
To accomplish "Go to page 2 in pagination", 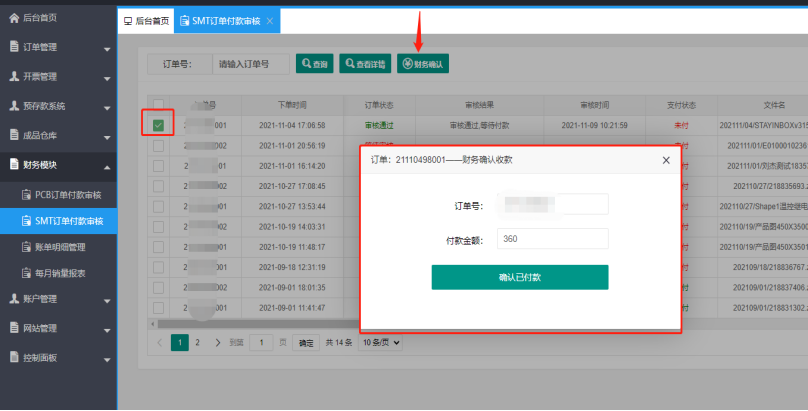I will coord(197,342).
